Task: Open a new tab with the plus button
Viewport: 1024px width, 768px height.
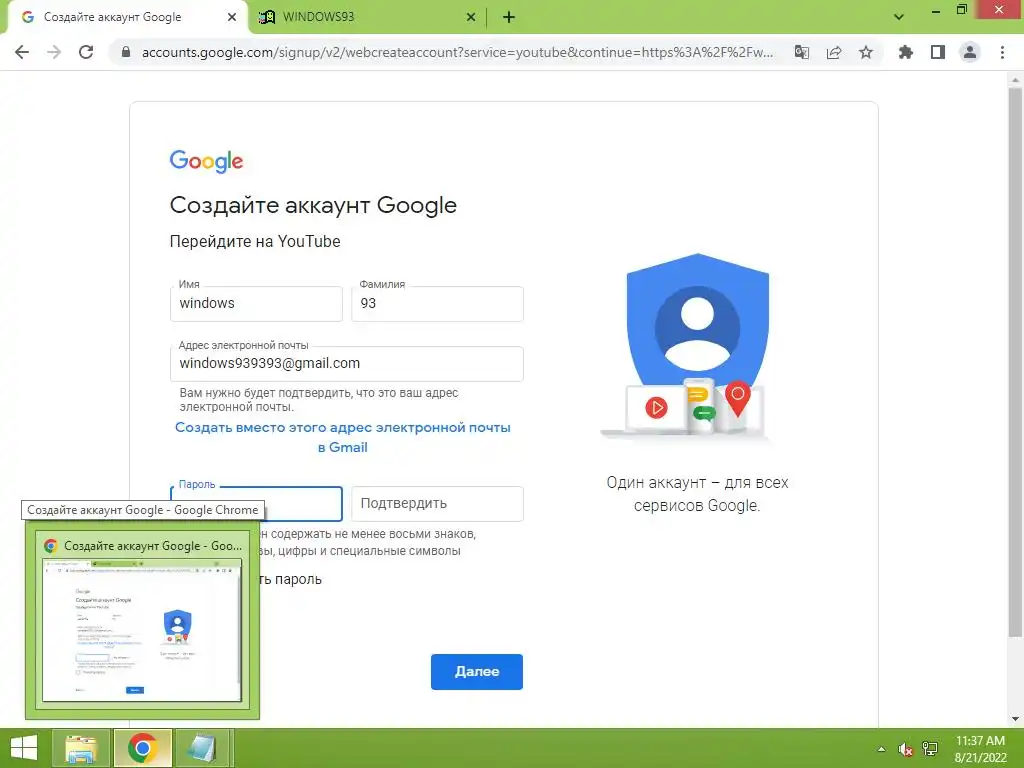Action: coord(509,18)
